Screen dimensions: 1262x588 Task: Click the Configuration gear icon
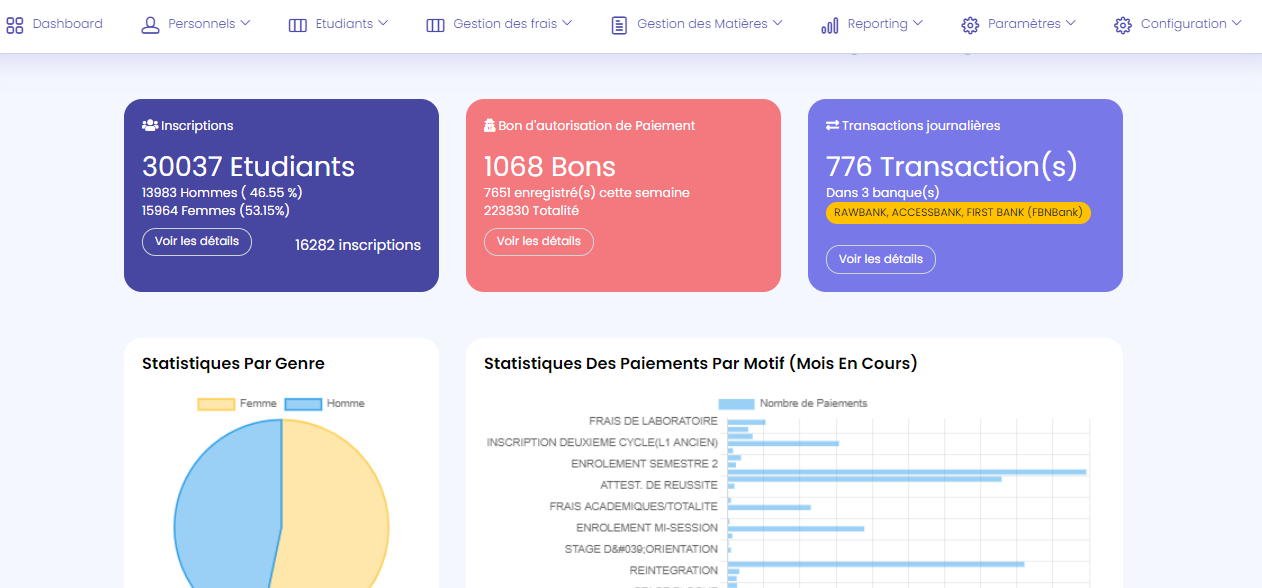tap(1123, 25)
